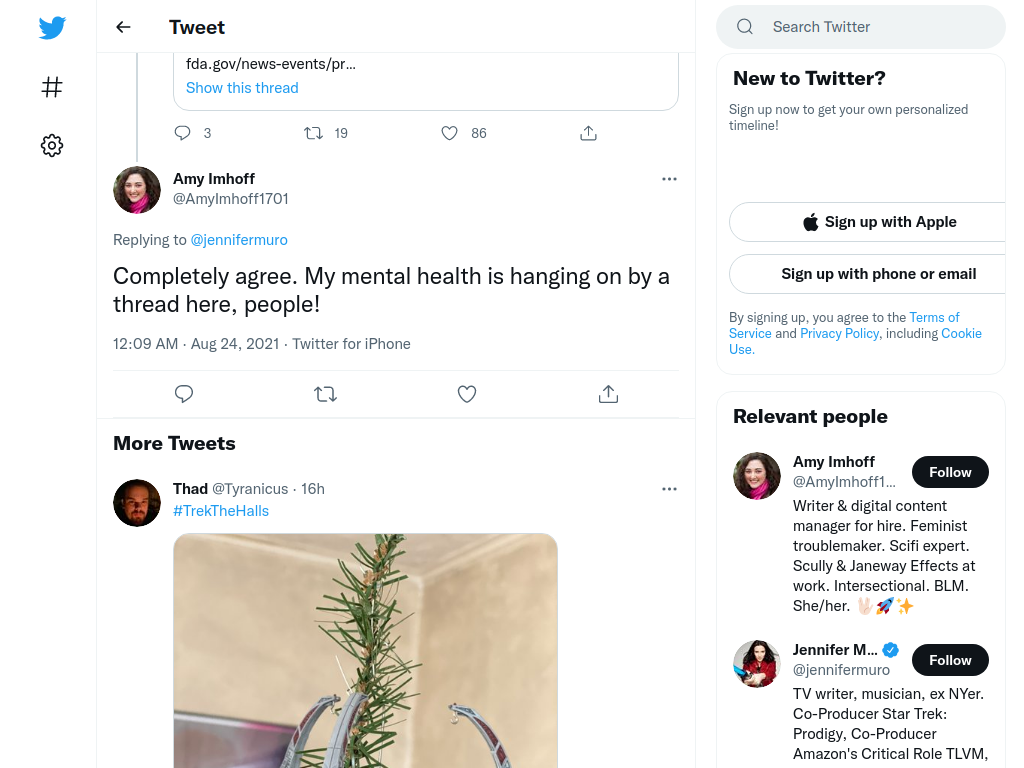
Task: Reply to Amy Imhoff's tweet
Action: (184, 394)
